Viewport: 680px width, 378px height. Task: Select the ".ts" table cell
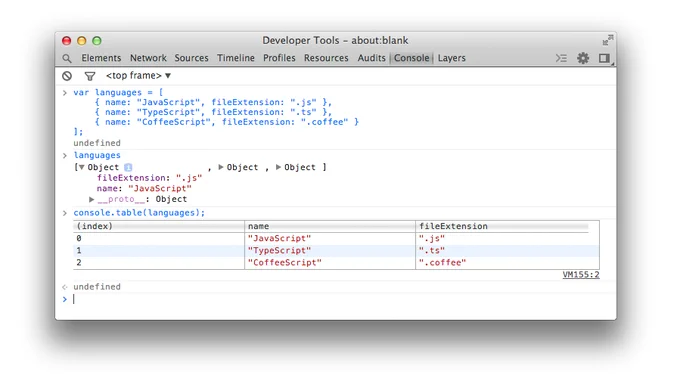pyautogui.click(x=507, y=251)
